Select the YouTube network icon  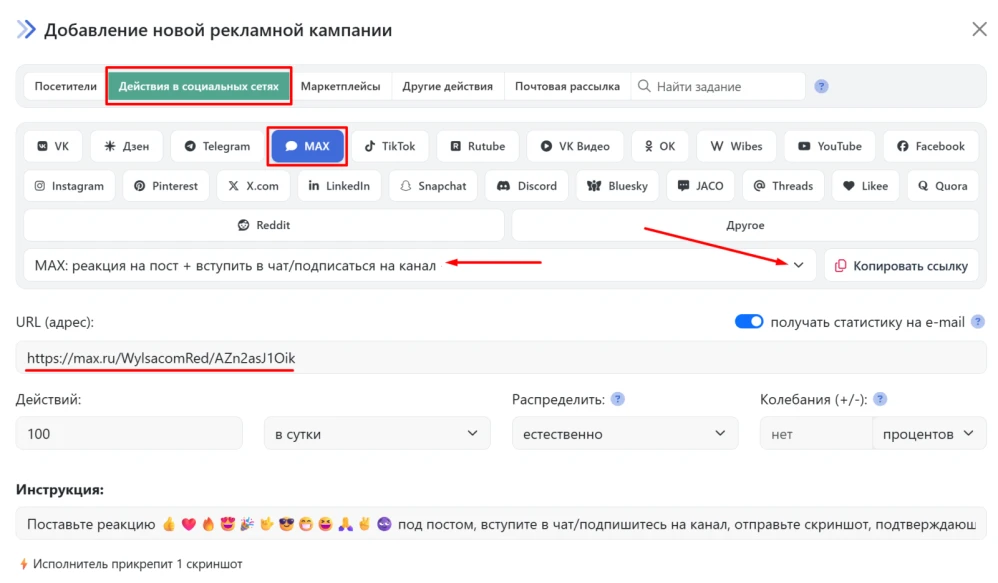(x=829, y=146)
